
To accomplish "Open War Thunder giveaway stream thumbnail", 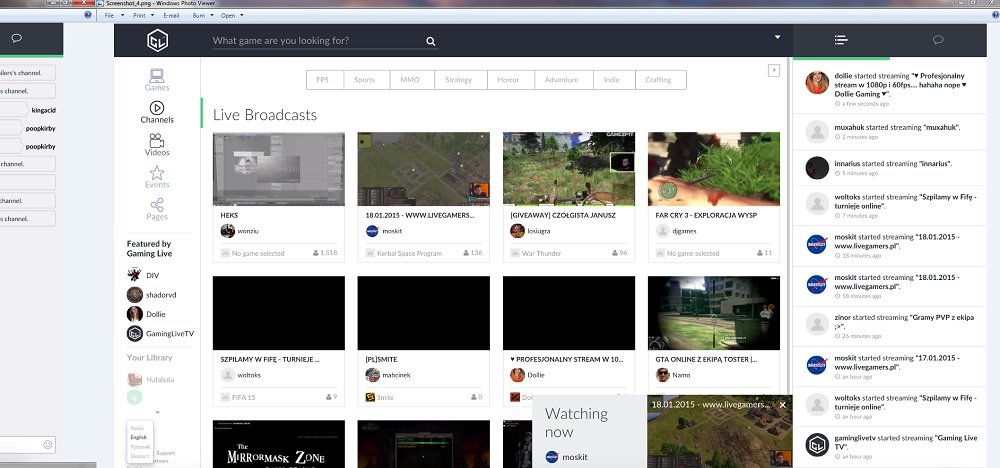I will pyautogui.click(x=569, y=169).
